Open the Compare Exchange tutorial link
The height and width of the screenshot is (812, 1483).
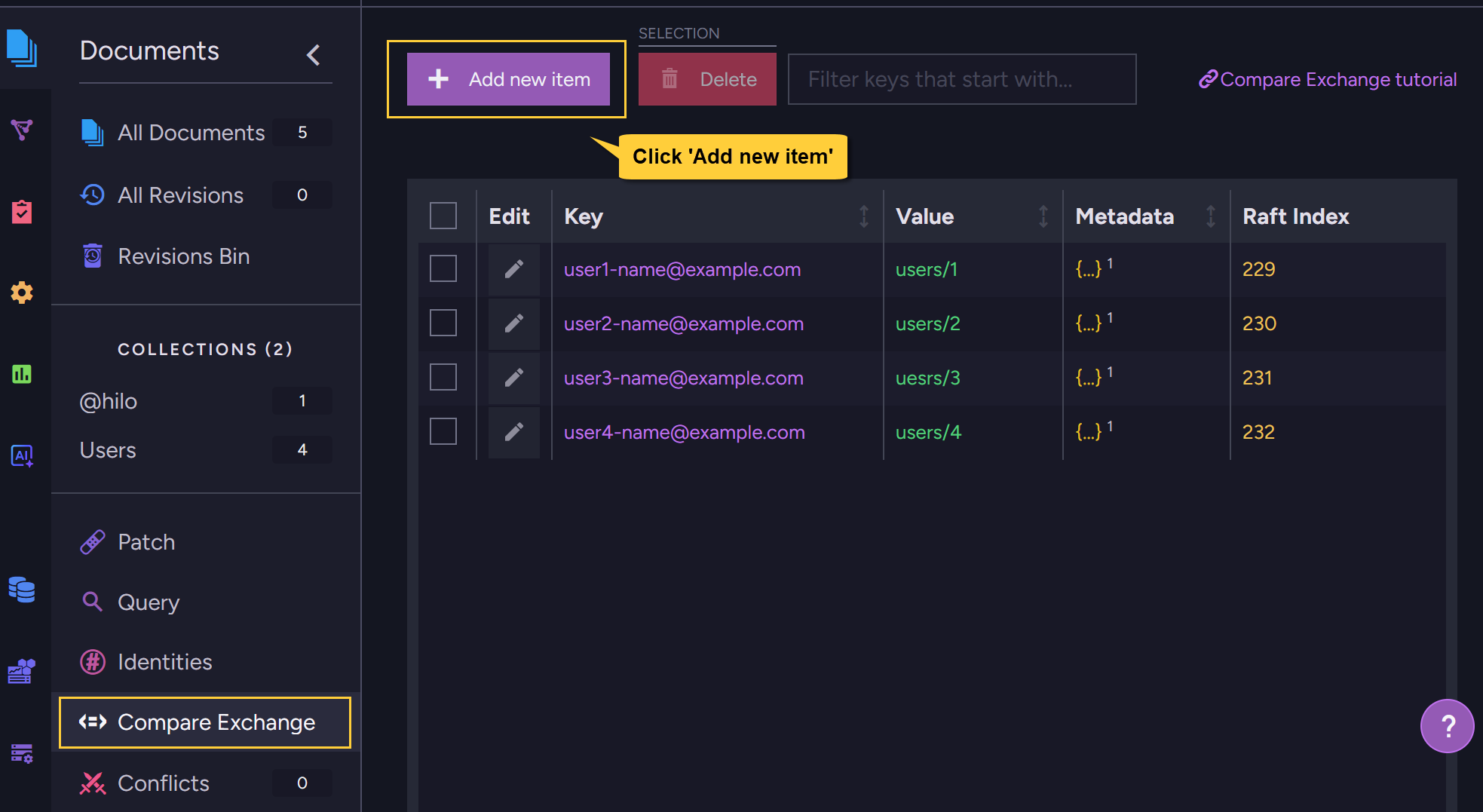coord(1328,79)
